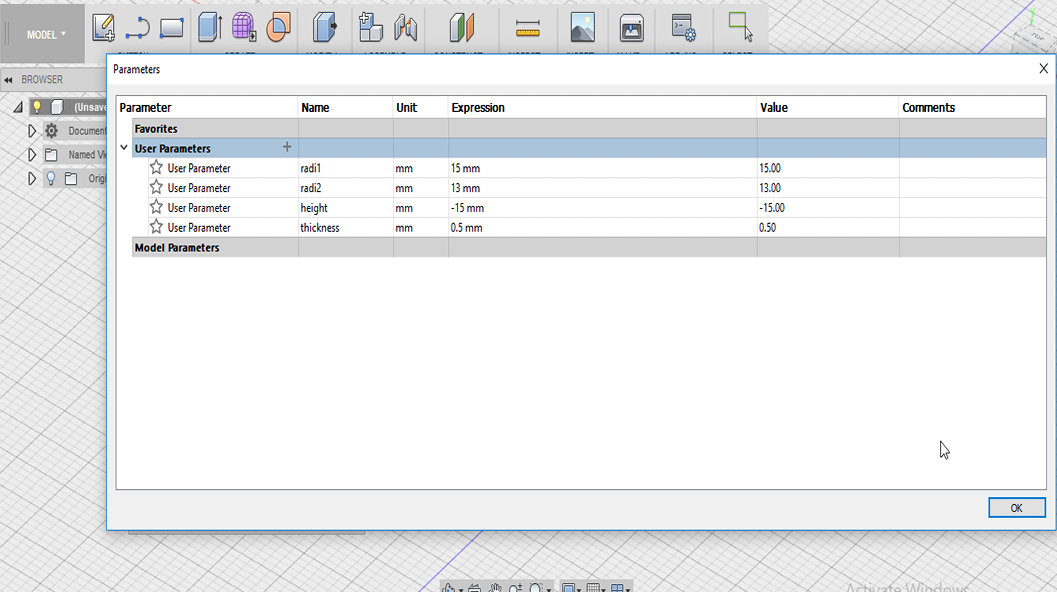Screen dimensions: 1057x592
Task: Favorite the height parameter star
Action: coord(156,207)
